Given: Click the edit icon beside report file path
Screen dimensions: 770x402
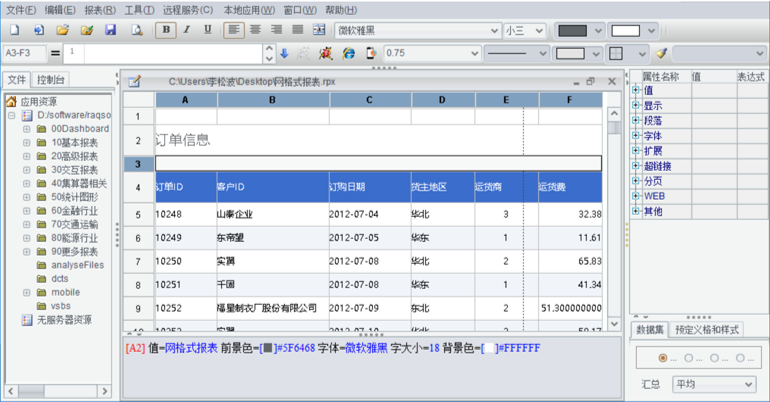Looking at the screenshot, I should 135,81.
